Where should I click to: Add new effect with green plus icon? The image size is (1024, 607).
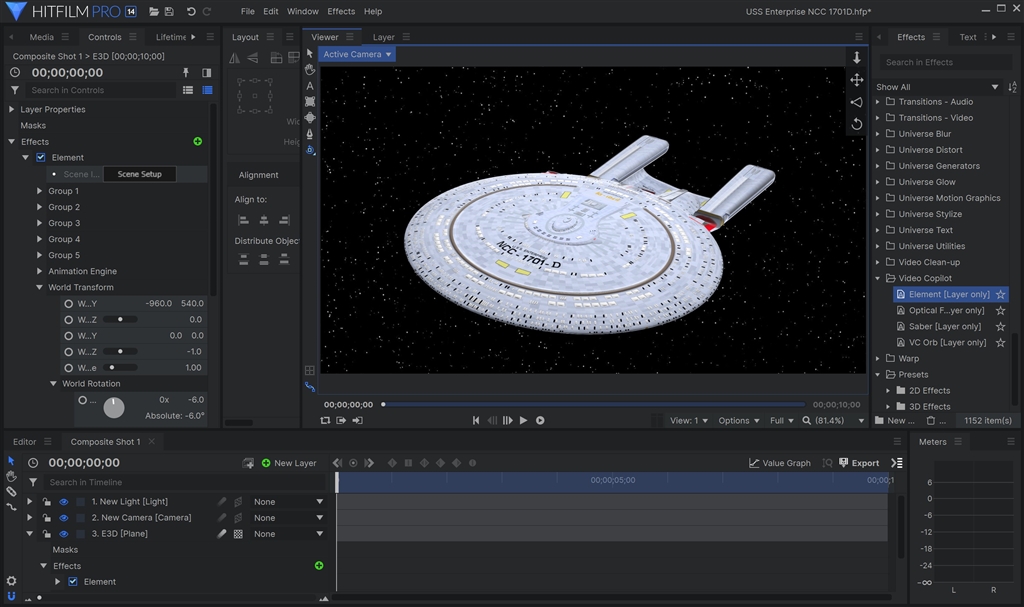[197, 142]
